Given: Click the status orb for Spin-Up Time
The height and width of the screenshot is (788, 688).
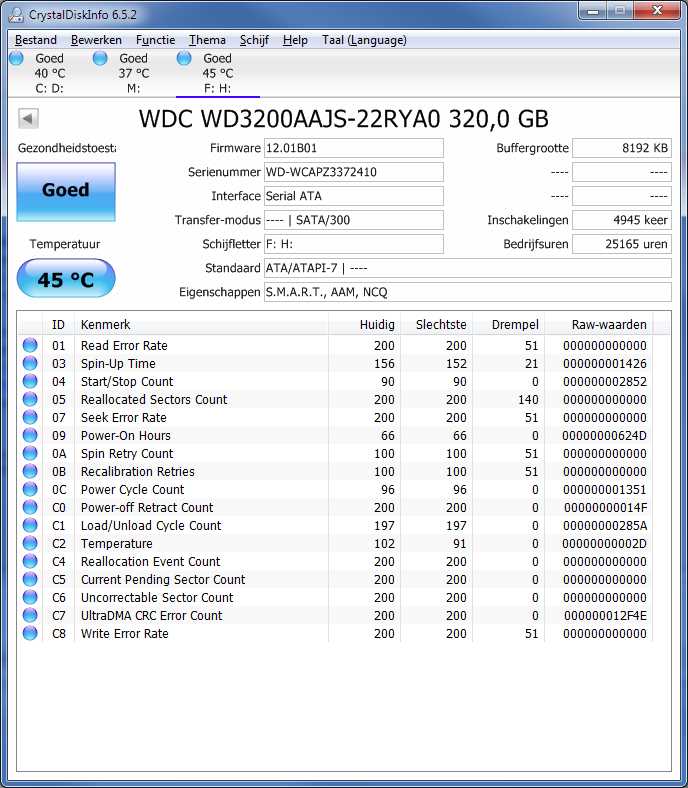Looking at the screenshot, I should [x=30, y=363].
